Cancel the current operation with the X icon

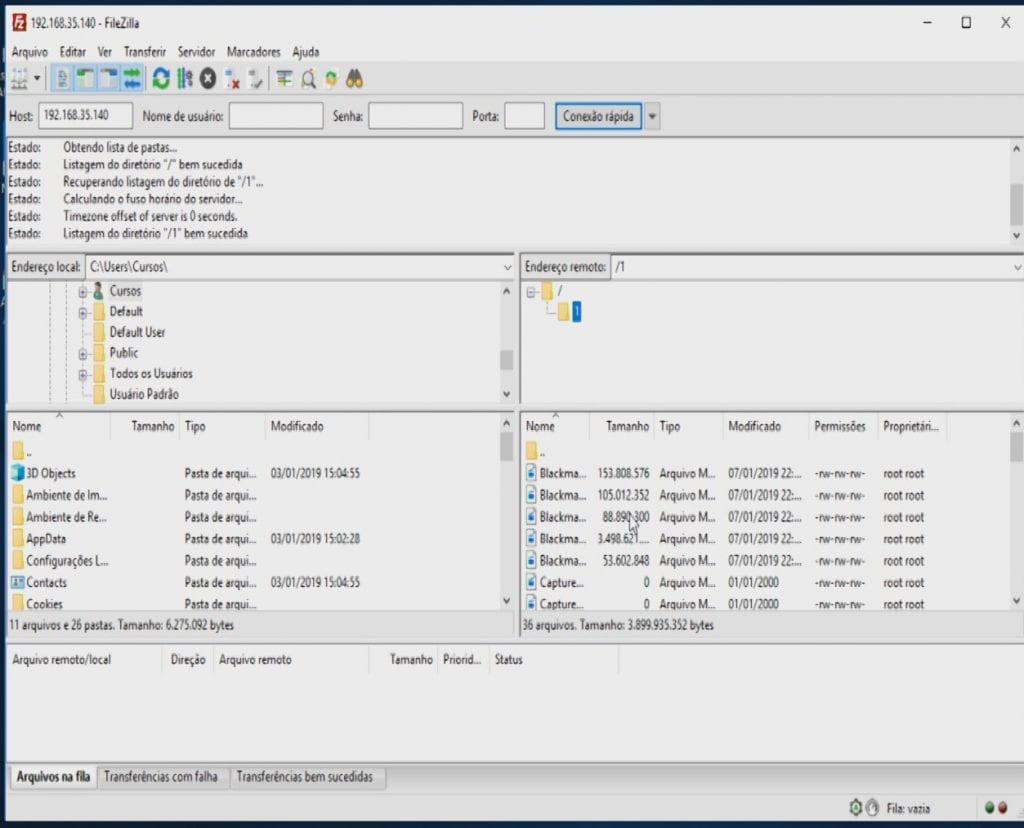208,79
